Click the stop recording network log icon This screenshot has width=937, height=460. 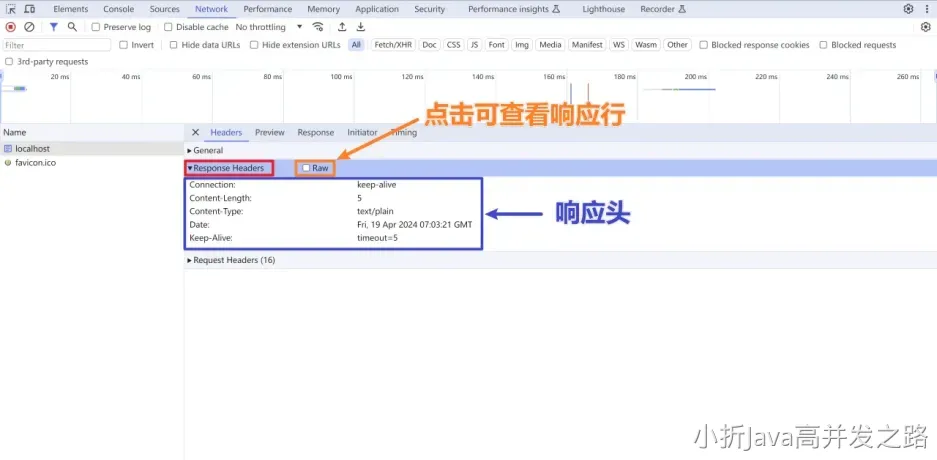(x=11, y=27)
